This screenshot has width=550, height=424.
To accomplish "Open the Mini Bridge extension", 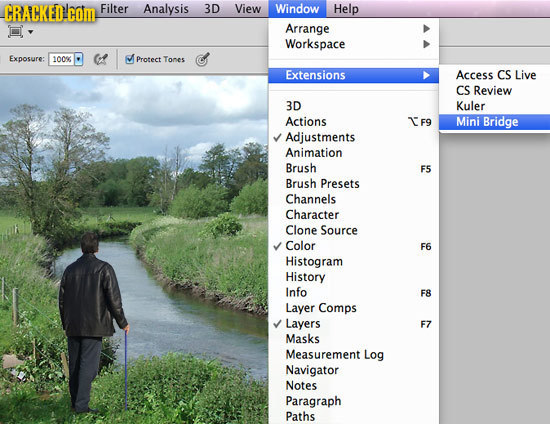I will (x=495, y=122).
